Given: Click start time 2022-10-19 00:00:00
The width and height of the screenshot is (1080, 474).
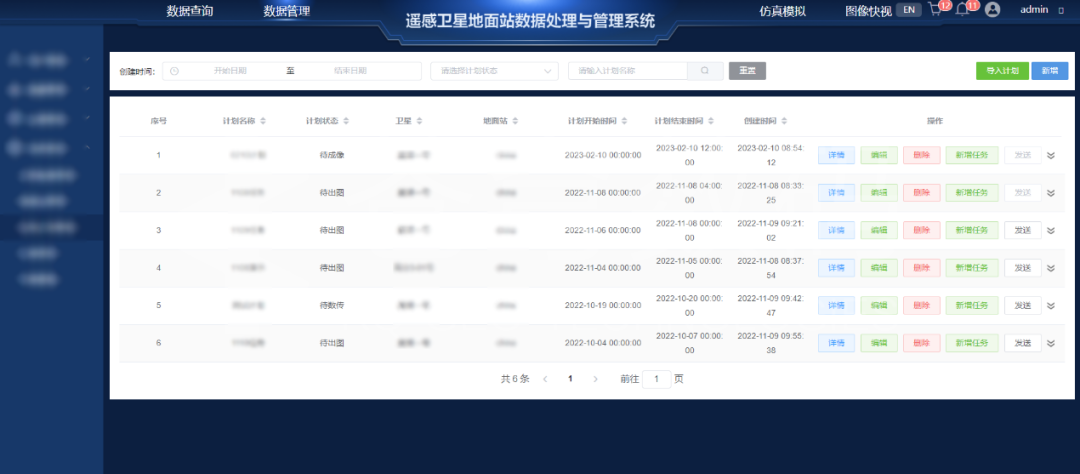Looking at the screenshot, I should (x=603, y=305).
